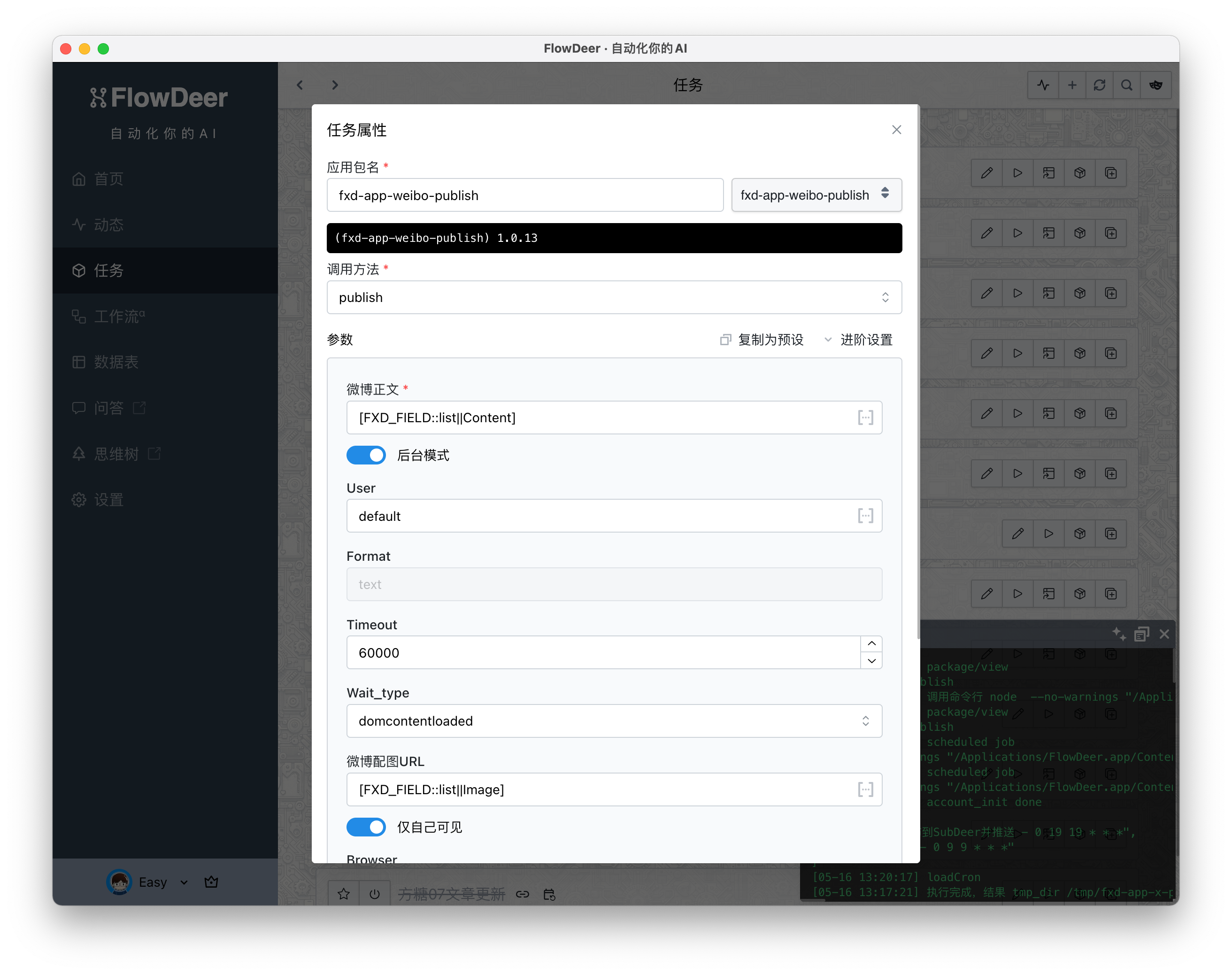This screenshot has width=1232, height=975.
Task: Open the fxd-app-weibo-publish package dropdown
Action: pos(816,194)
